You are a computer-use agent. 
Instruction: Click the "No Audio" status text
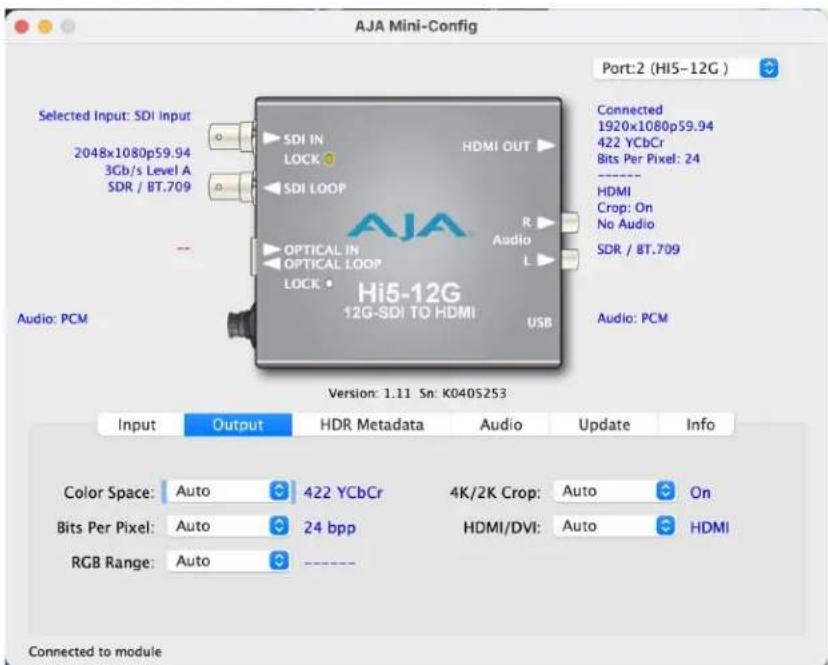tap(626, 224)
